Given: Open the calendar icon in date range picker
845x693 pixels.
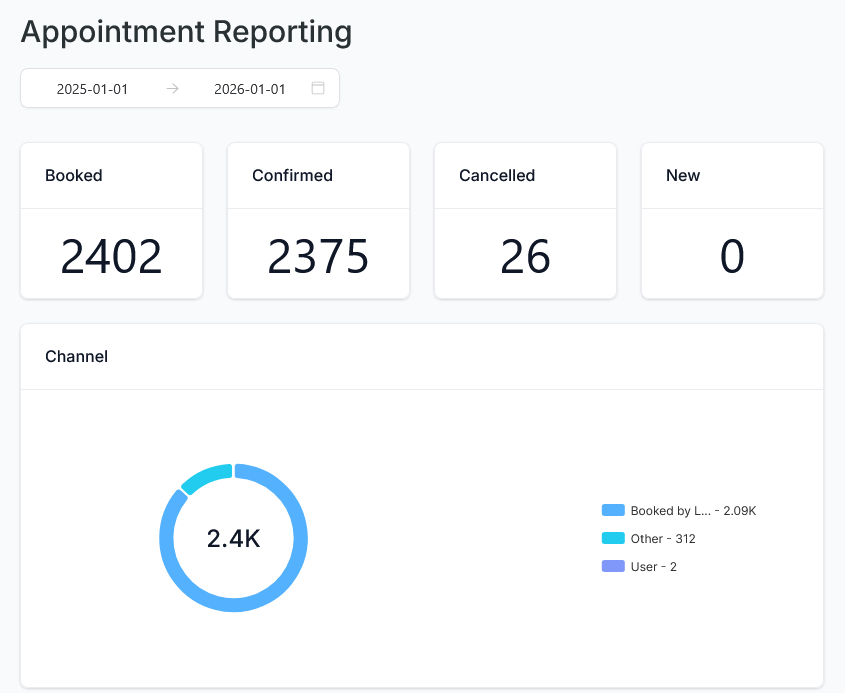Looking at the screenshot, I should [x=318, y=88].
